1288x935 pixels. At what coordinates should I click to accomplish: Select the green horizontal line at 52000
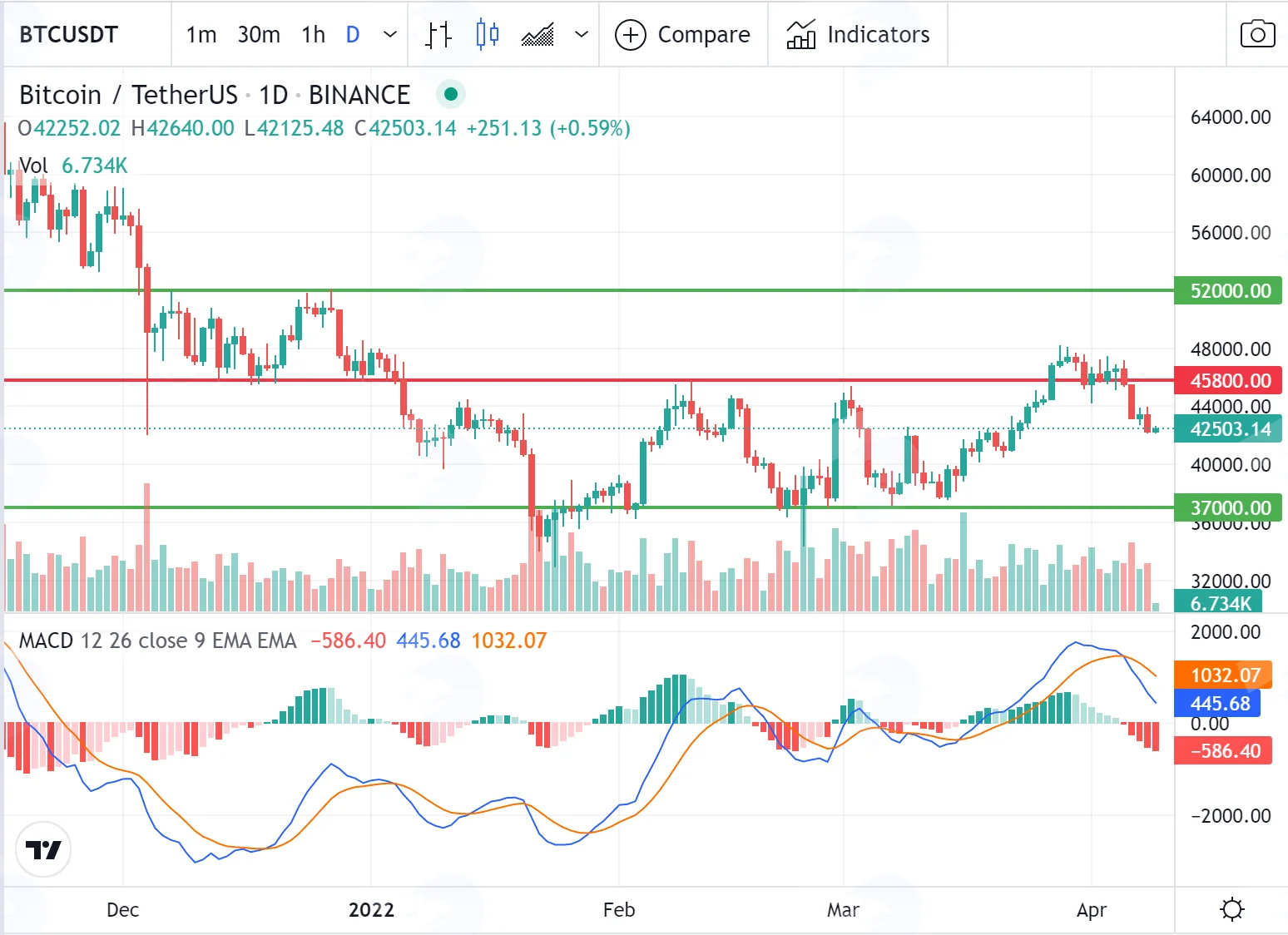coord(589,290)
